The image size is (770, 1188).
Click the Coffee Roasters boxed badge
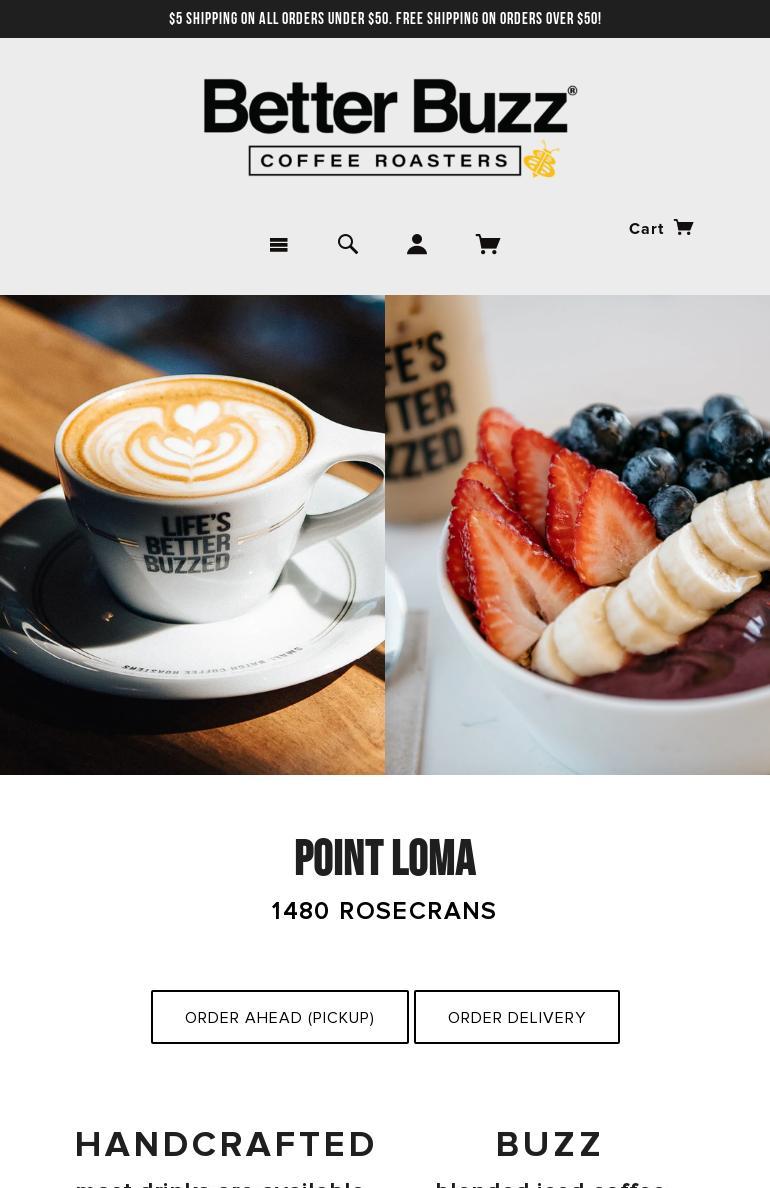(x=385, y=161)
